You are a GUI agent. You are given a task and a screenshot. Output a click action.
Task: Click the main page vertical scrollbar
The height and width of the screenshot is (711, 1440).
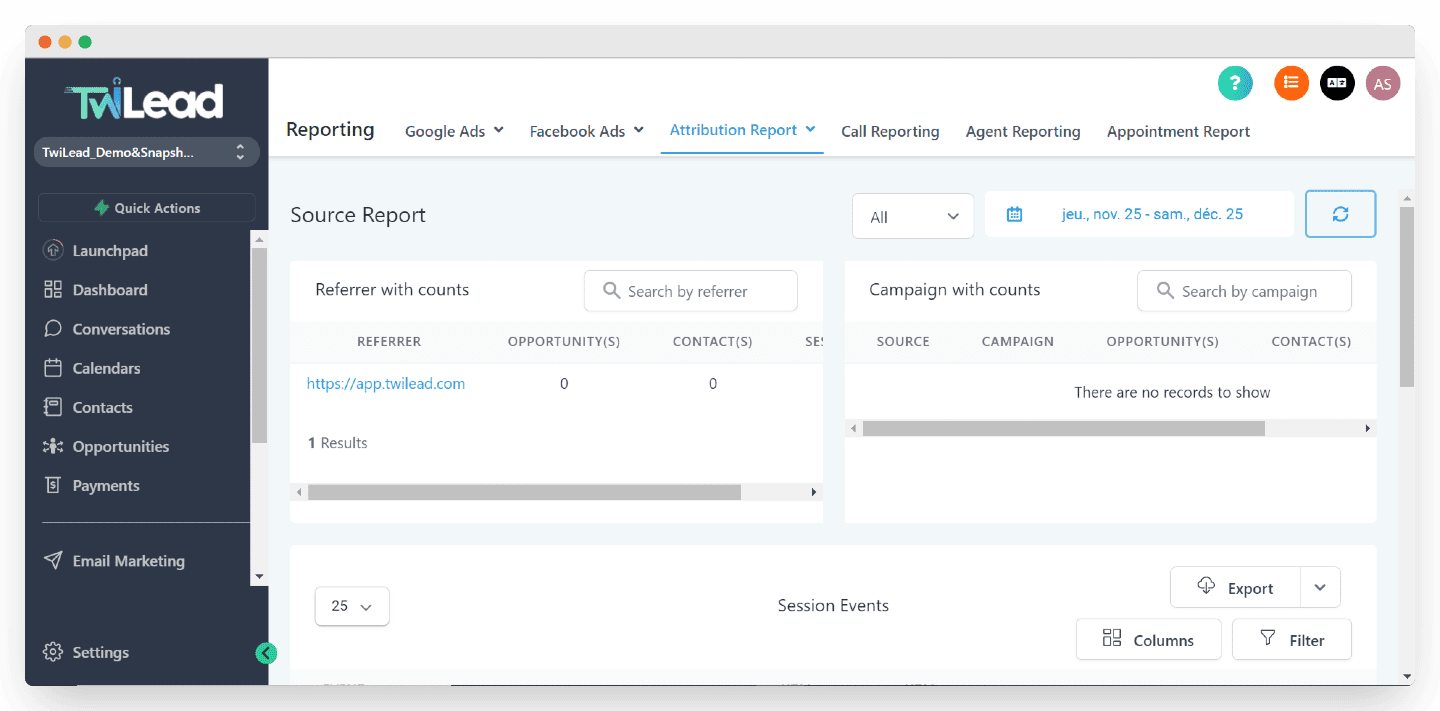[1407, 296]
